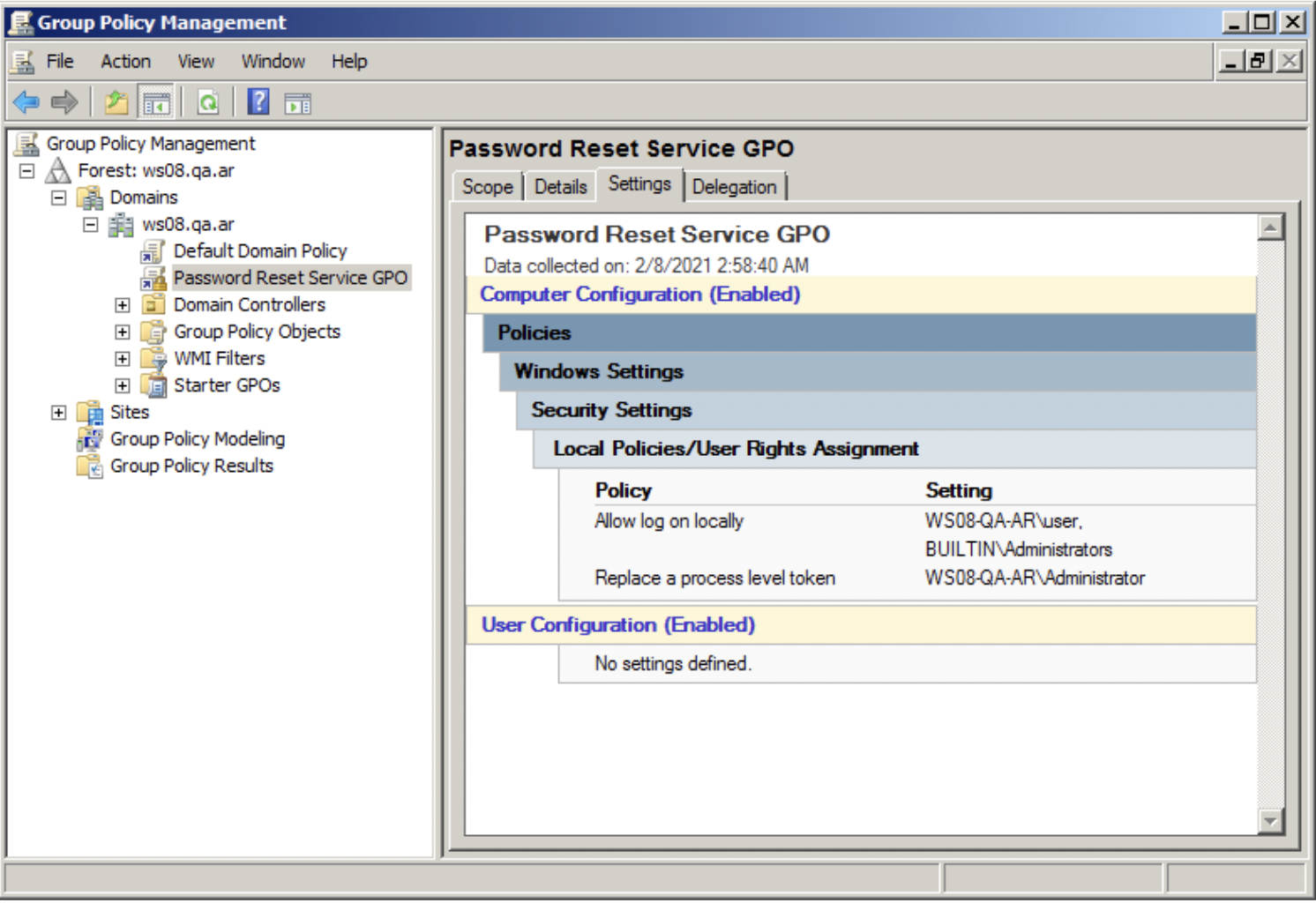Open the View menu
1316x903 pixels.
[x=196, y=62]
